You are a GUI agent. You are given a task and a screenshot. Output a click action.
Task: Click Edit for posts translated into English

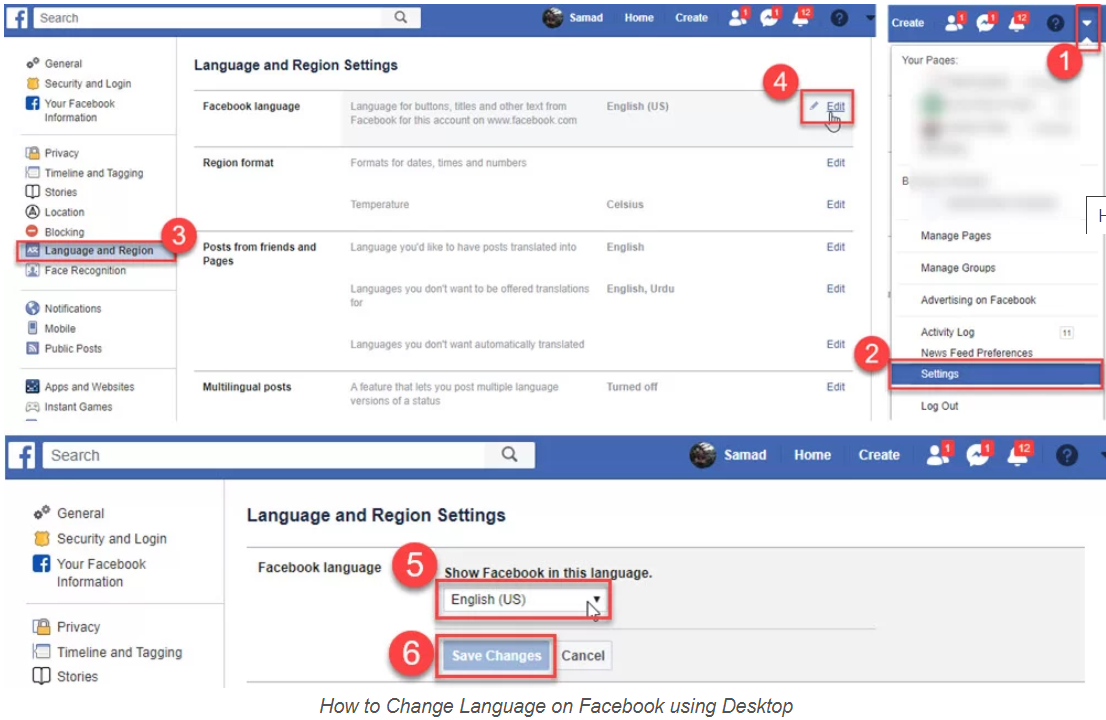pos(836,248)
